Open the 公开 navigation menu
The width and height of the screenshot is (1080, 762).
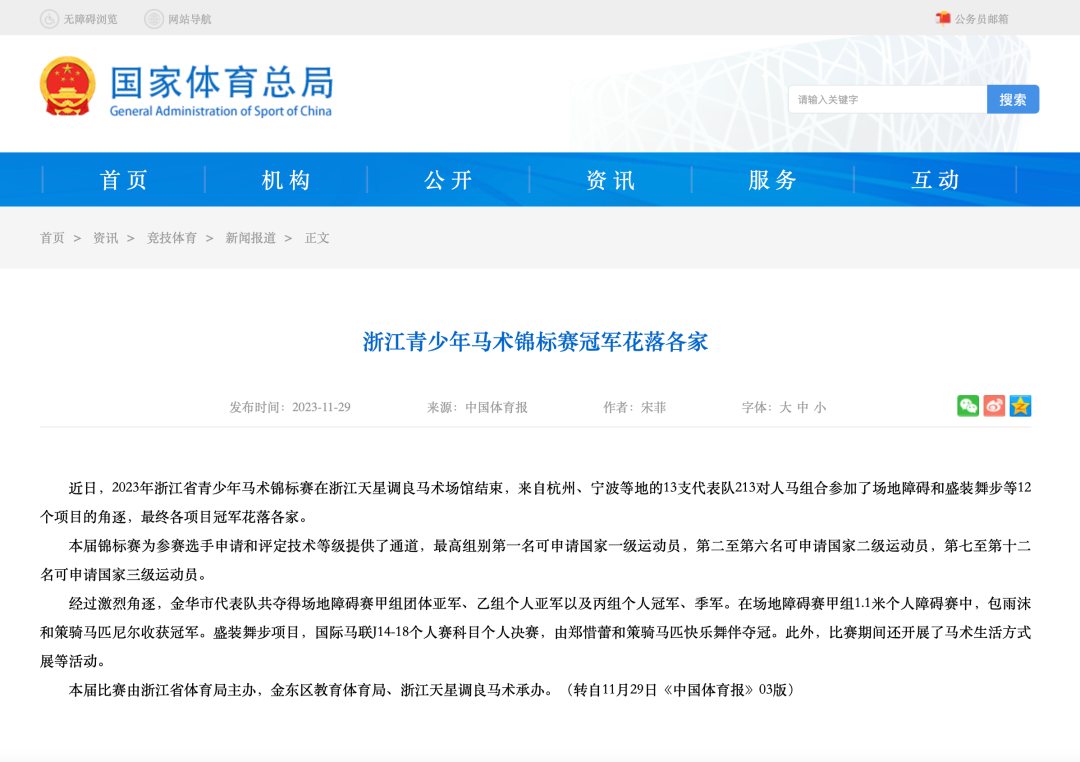point(448,180)
